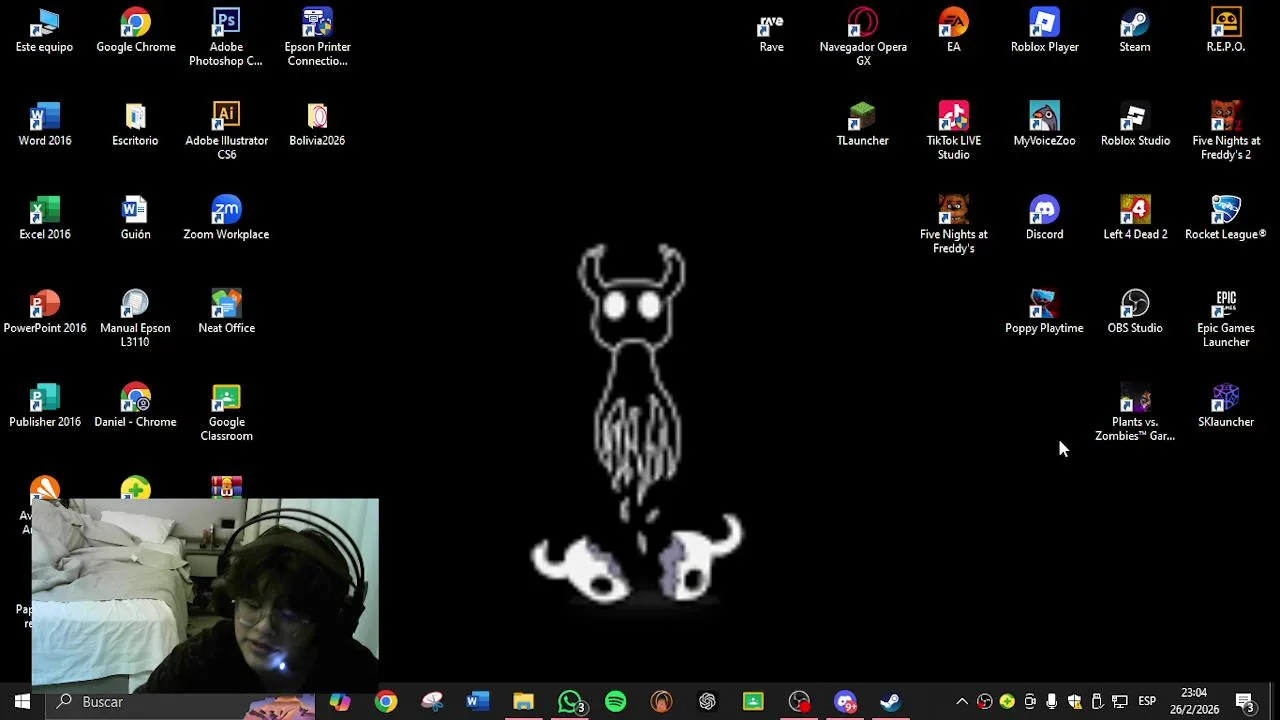Open the Epic Games Launcher shortcut

pos(1226,320)
